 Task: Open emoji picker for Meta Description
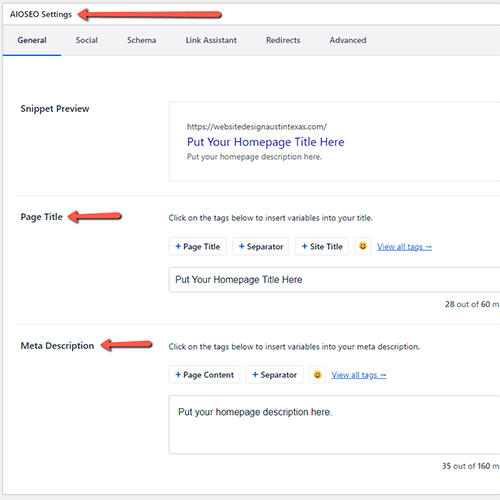[317, 375]
